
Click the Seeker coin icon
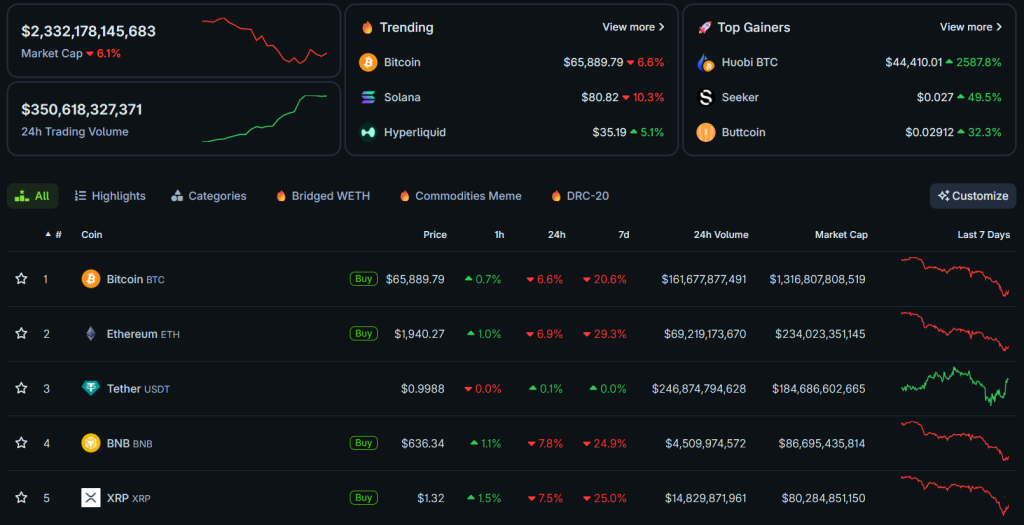pos(705,97)
